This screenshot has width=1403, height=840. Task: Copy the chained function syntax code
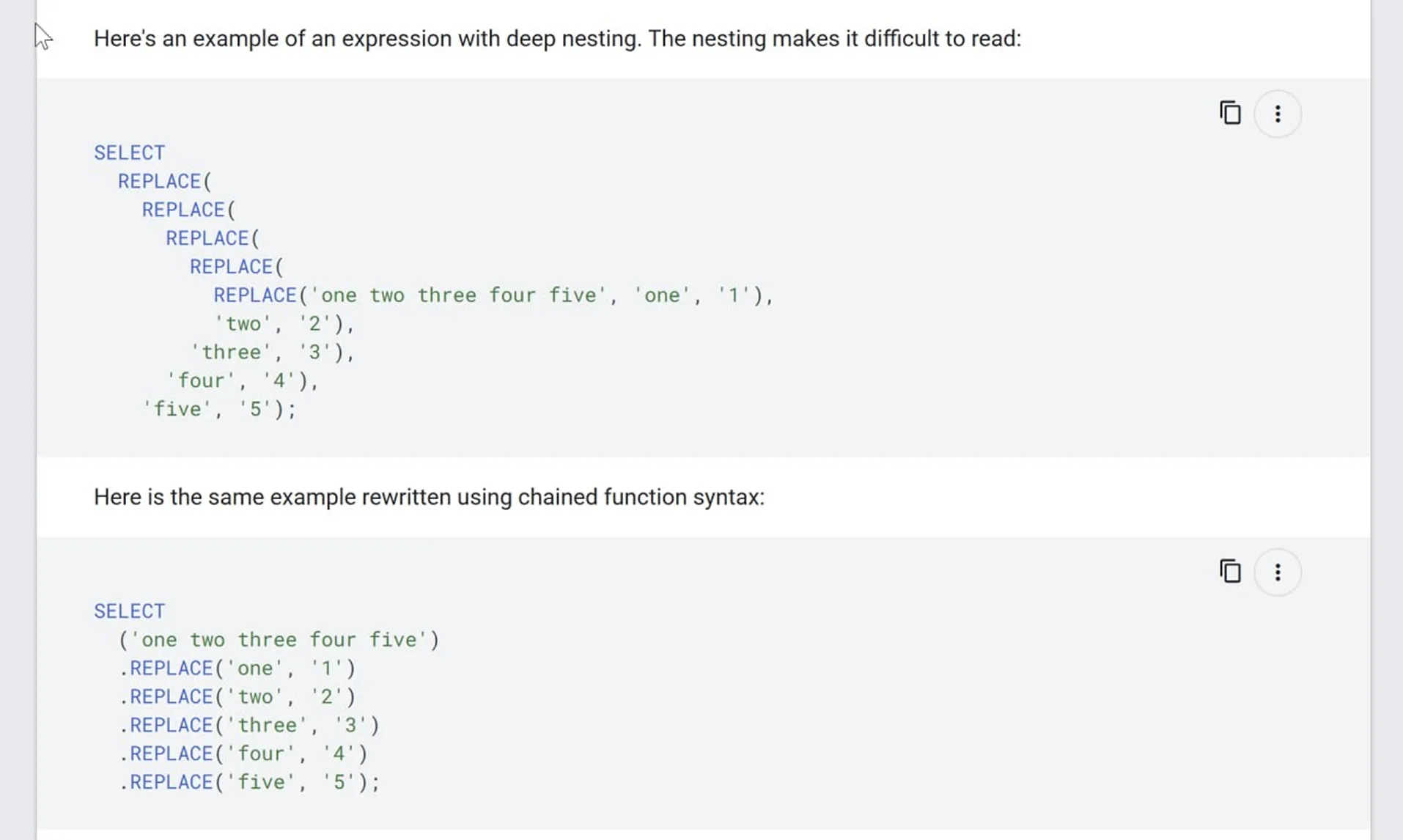click(1230, 572)
